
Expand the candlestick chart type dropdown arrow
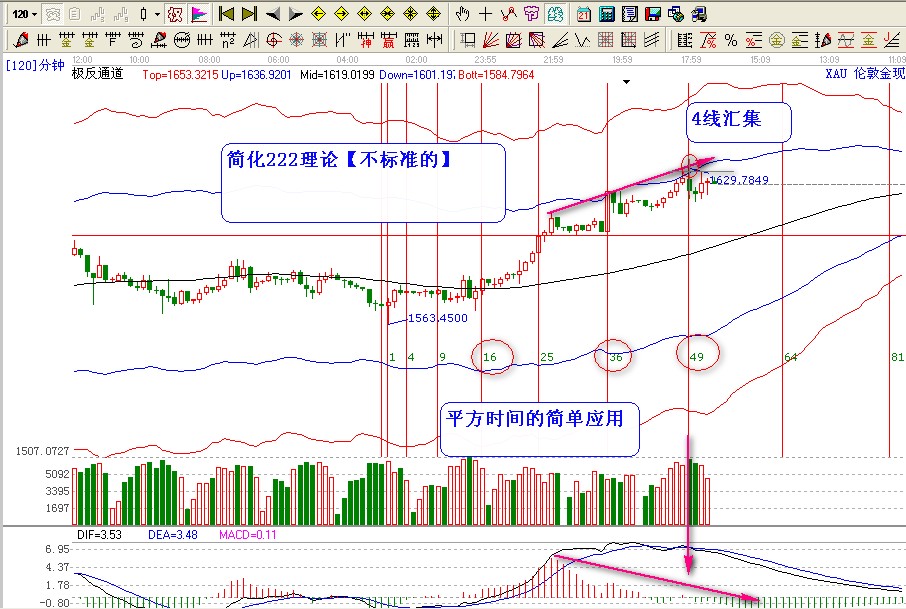(x=156, y=14)
